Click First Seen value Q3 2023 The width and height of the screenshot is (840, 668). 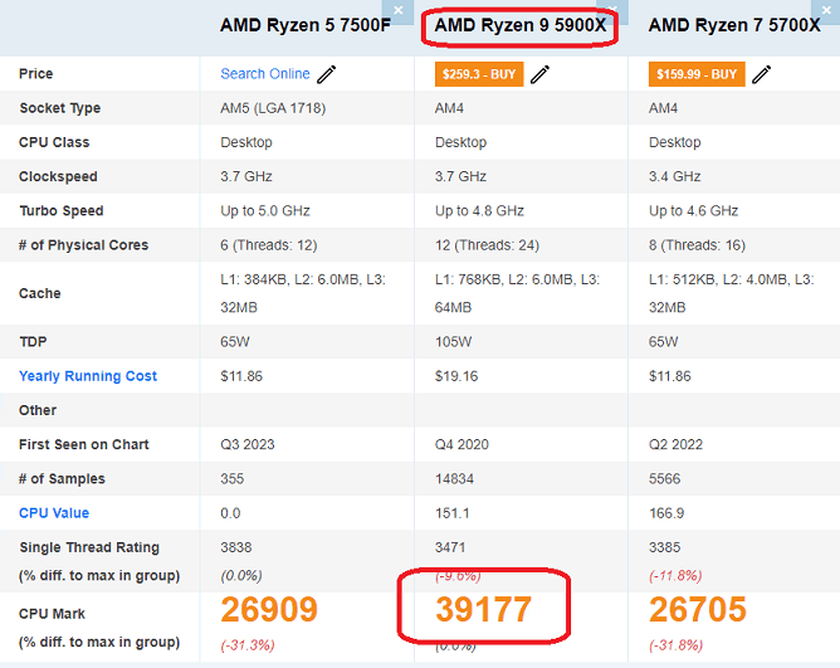pyautogui.click(x=248, y=445)
